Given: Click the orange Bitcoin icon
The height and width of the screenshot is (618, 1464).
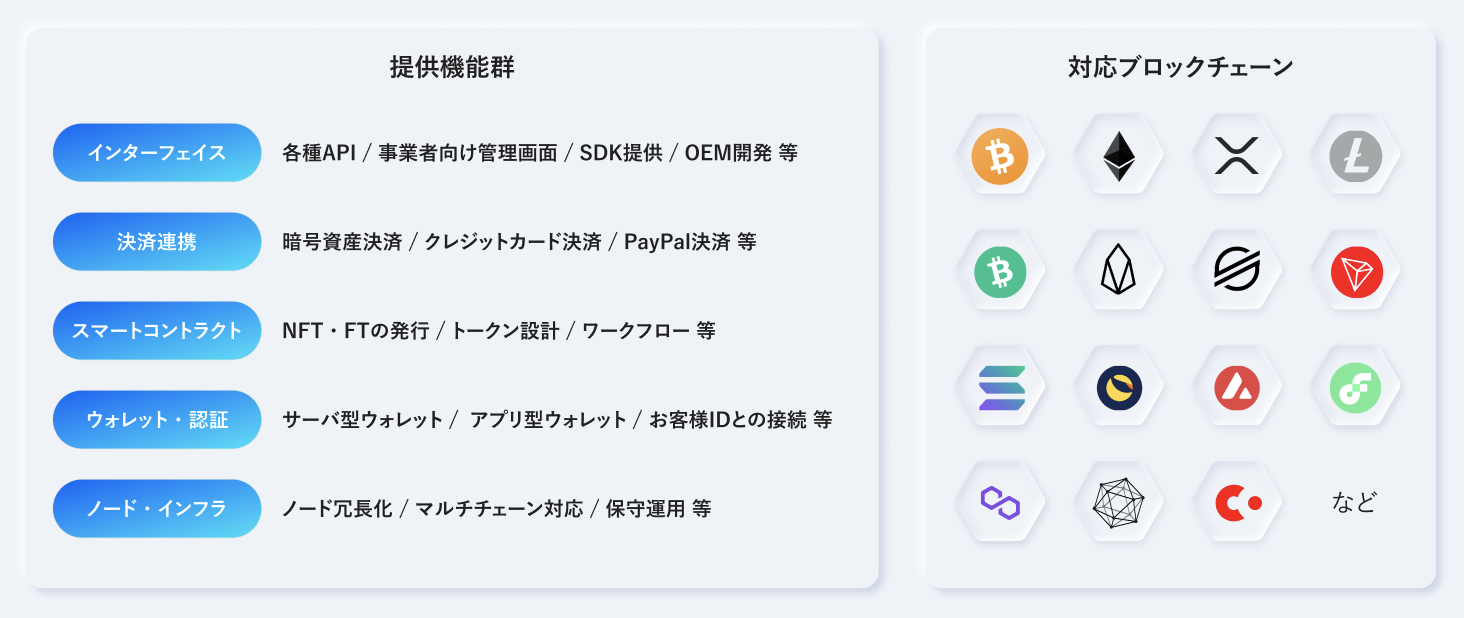Looking at the screenshot, I should 999,155.
